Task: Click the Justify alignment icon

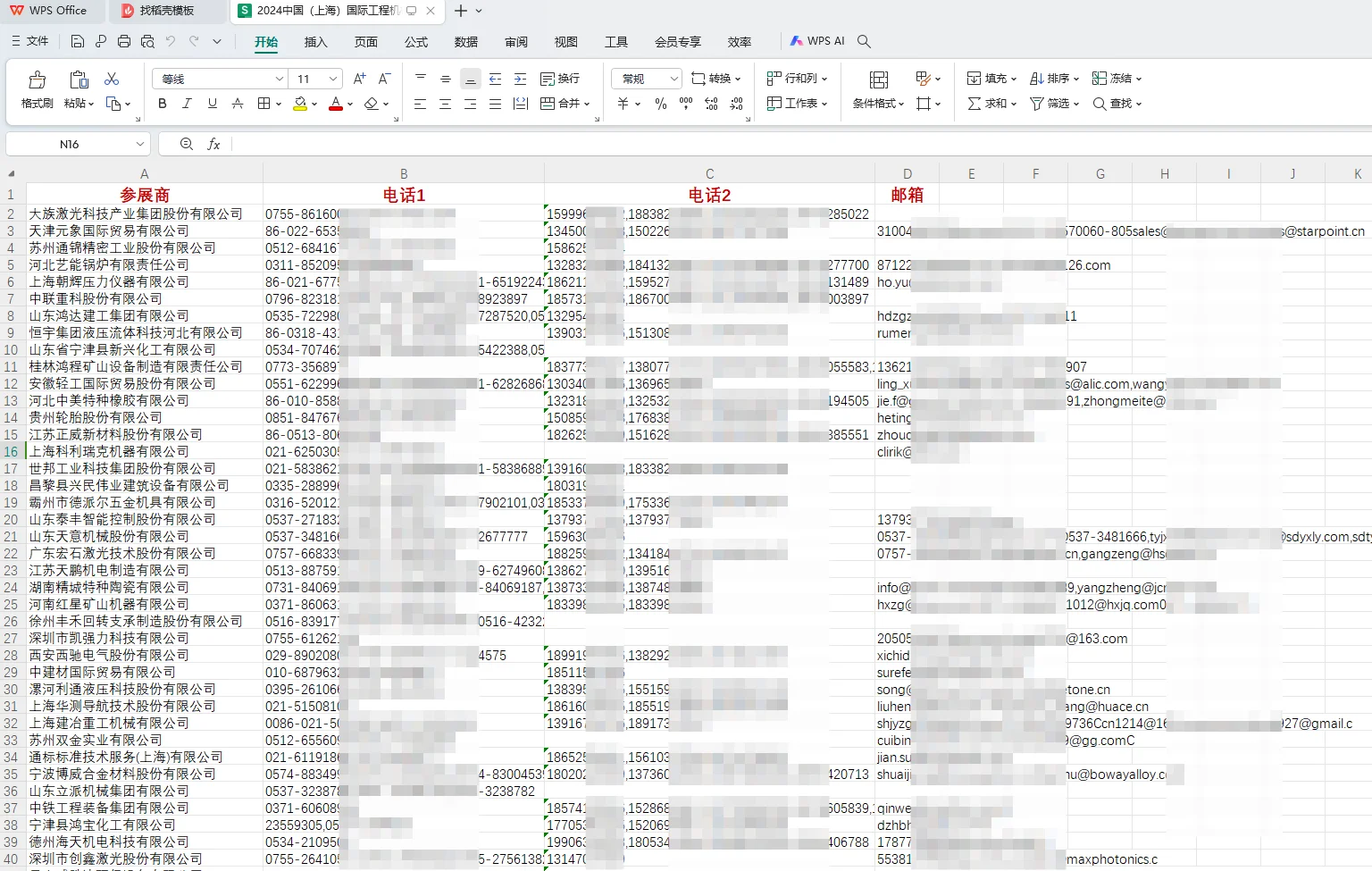Action: click(496, 104)
